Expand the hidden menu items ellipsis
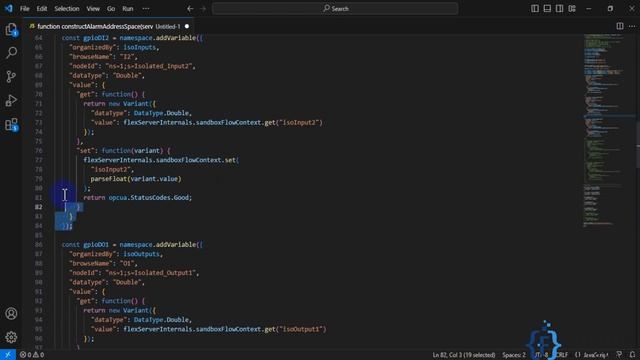This screenshot has height=360, width=640. [x=146, y=9]
